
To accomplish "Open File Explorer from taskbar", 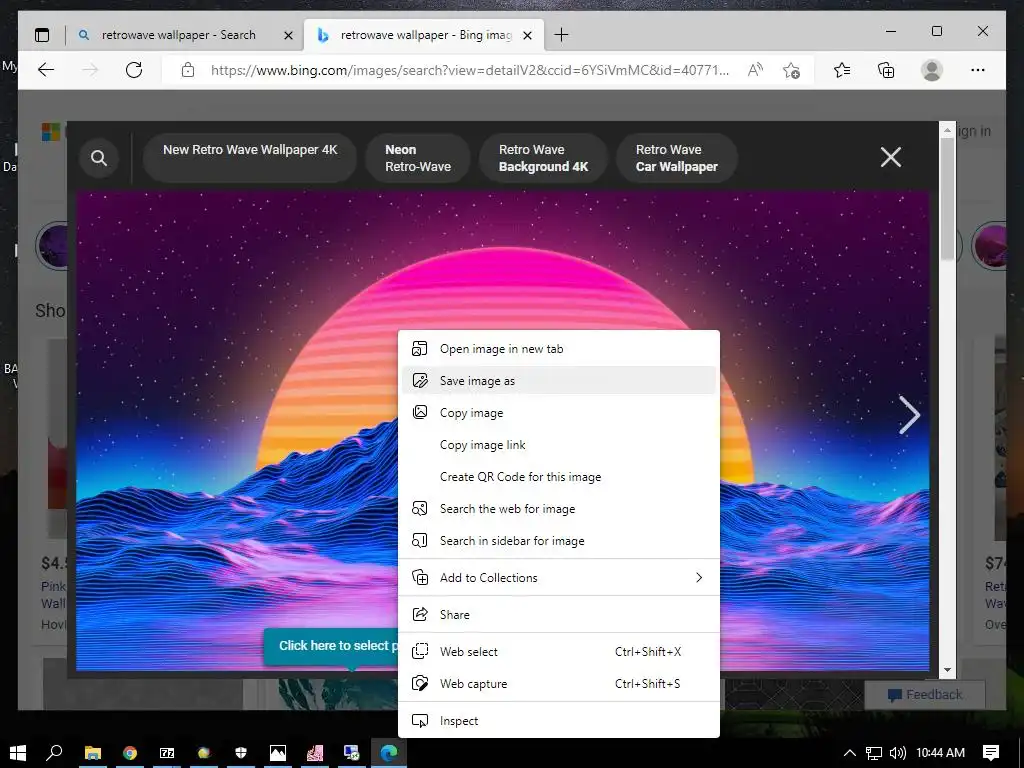I will point(93,753).
